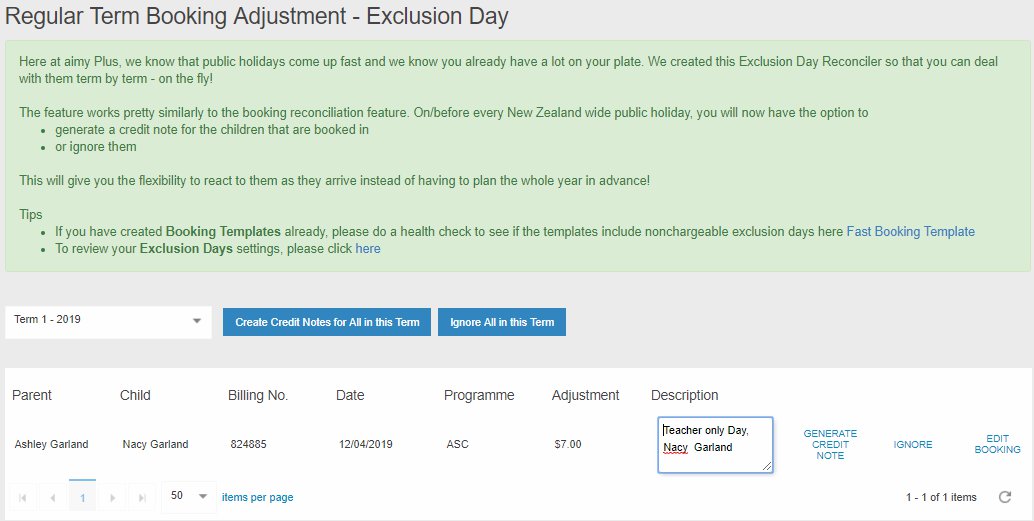1034x521 pixels.
Task: Click the Programme column header
Action: tap(479, 395)
